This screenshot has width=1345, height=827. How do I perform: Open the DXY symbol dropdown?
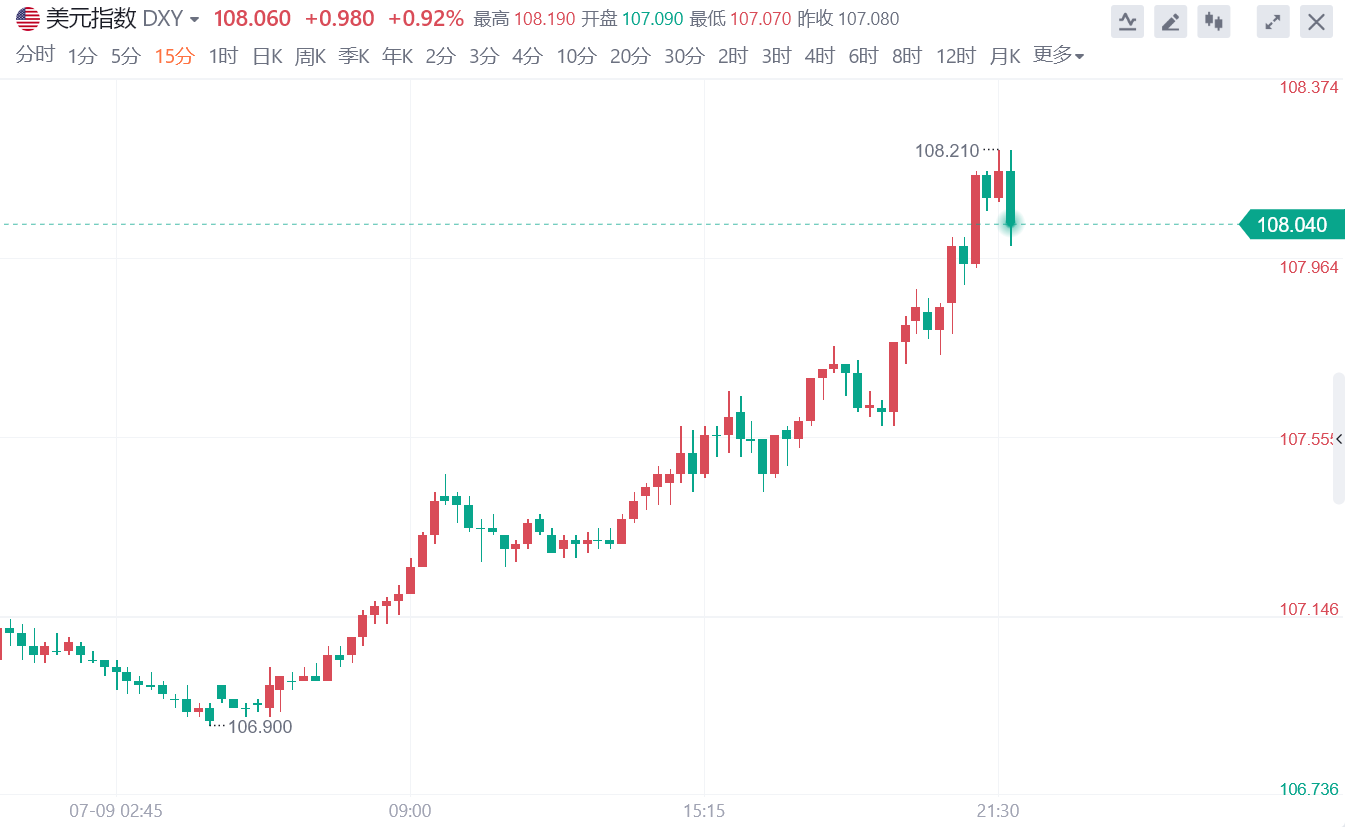point(194,20)
